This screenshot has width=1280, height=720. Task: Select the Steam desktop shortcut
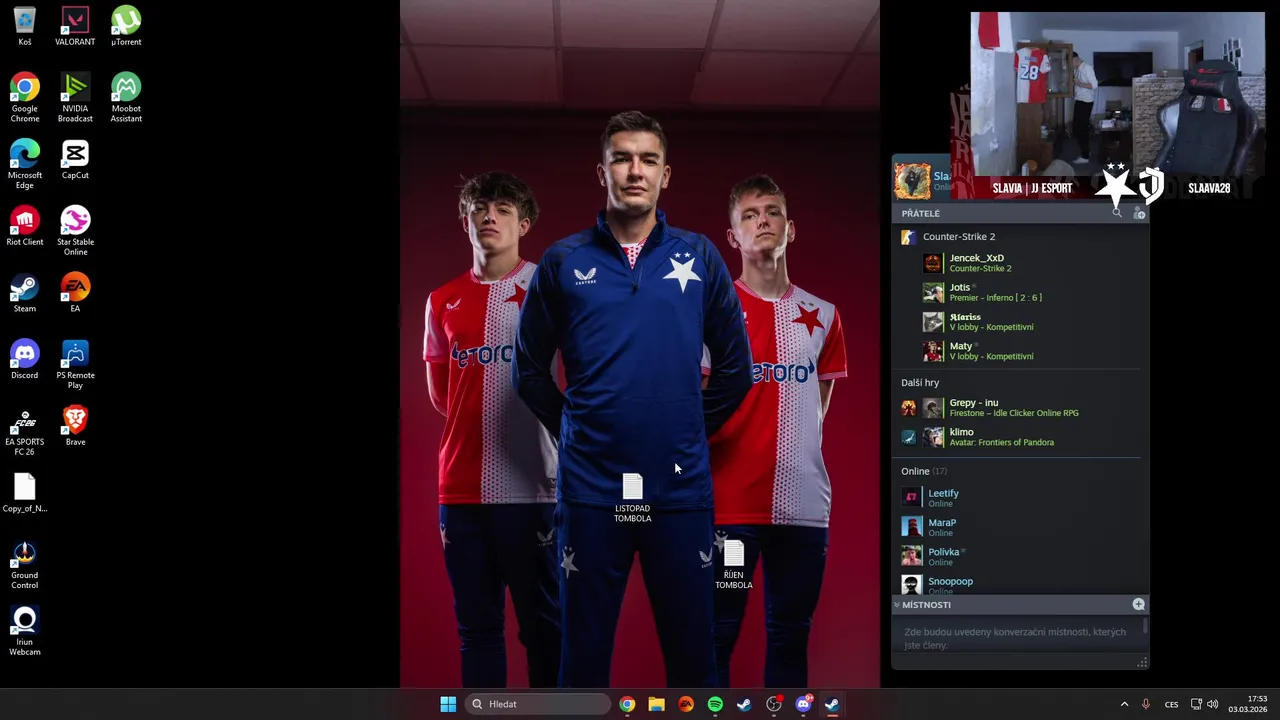tap(25, 294)
